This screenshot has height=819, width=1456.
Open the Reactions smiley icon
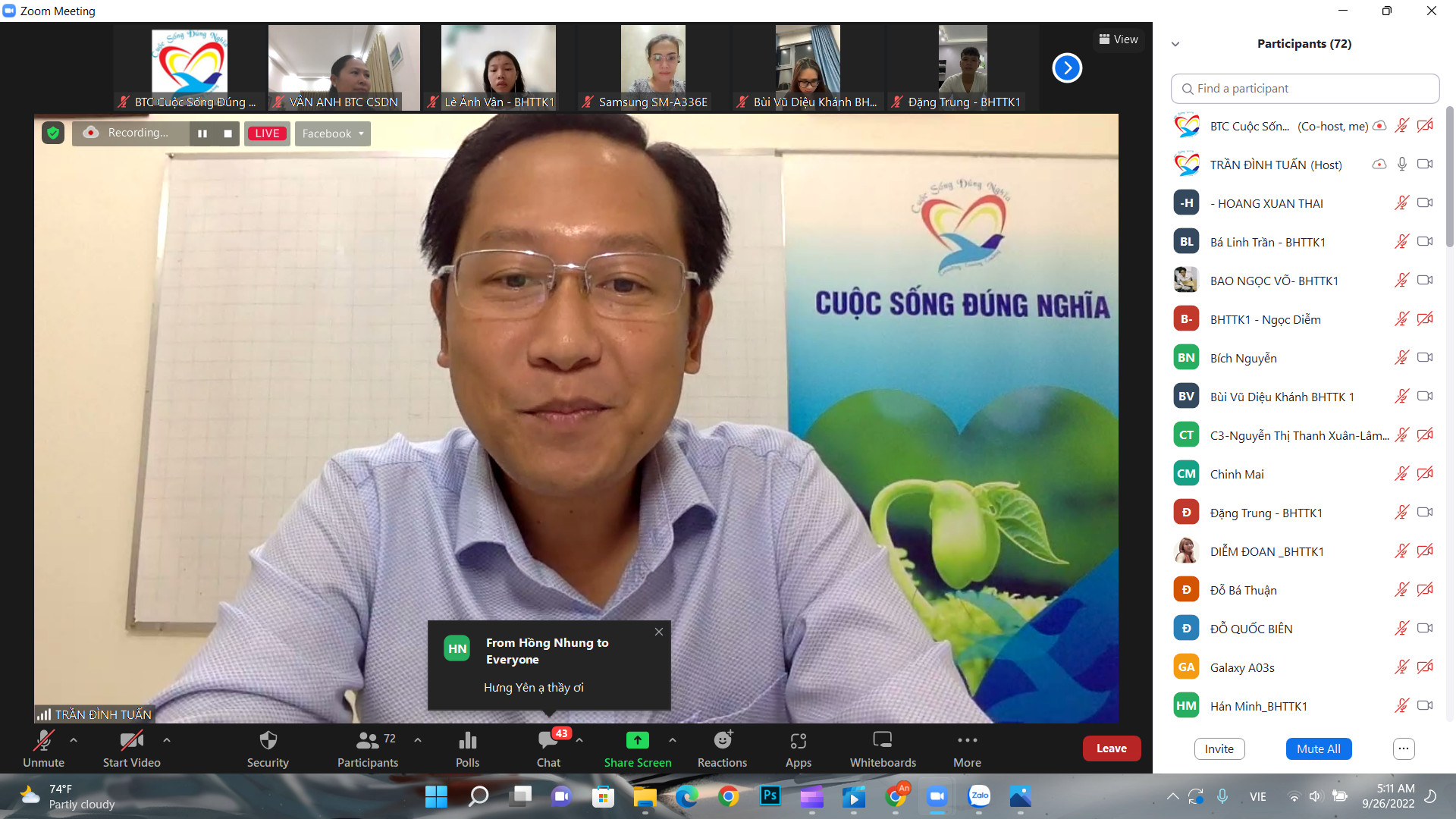pyautogui.click(x=723, y=740)
